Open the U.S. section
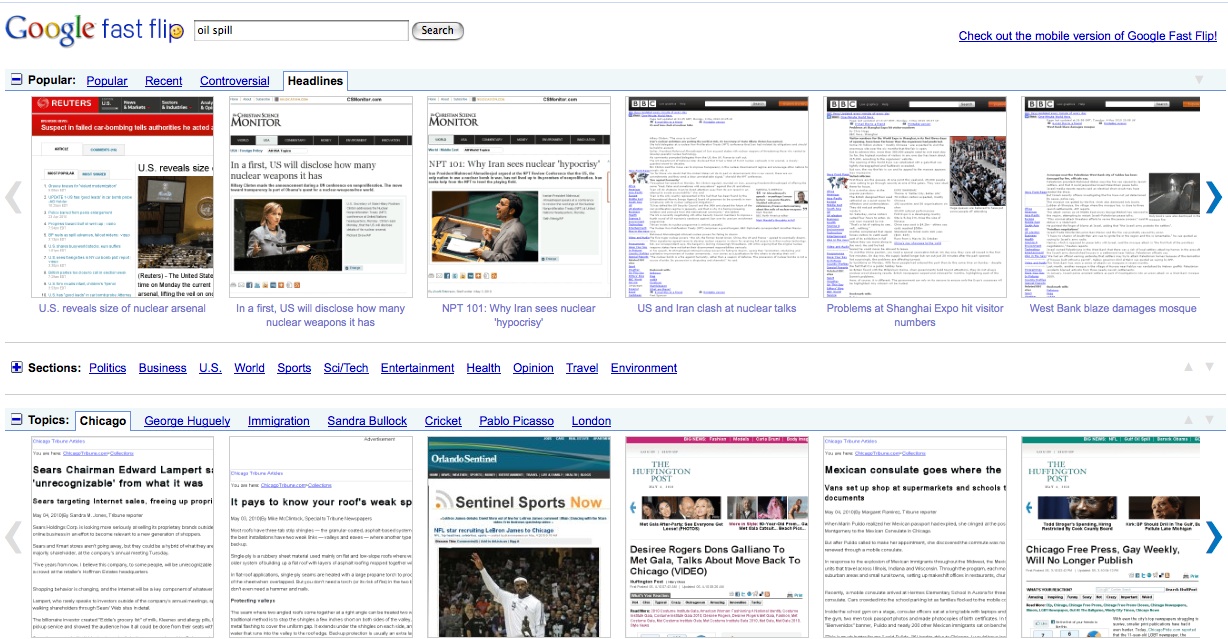The height and width of the screenshot is (639, 1228). click(210, 368)
